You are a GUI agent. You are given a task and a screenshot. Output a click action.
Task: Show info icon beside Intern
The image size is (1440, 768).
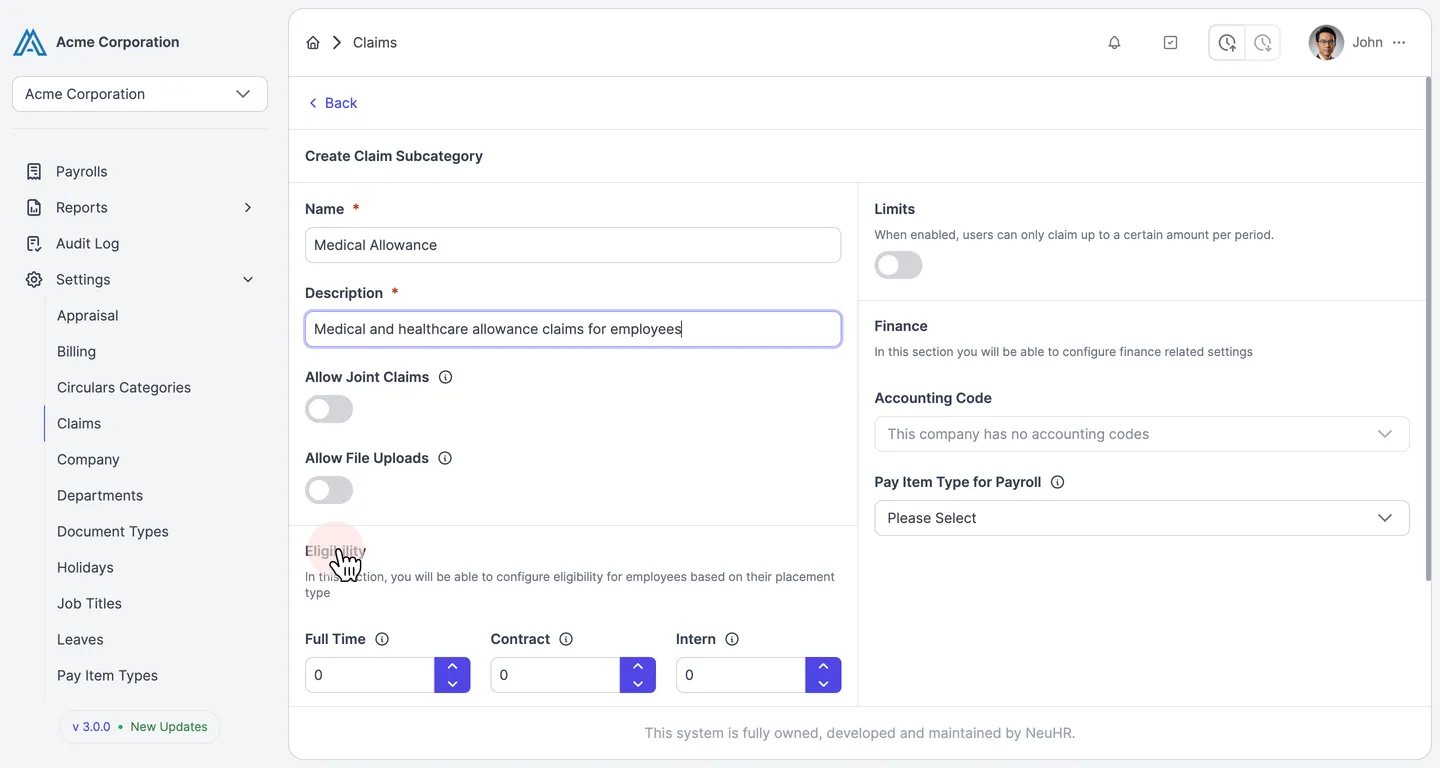[732, 639]
